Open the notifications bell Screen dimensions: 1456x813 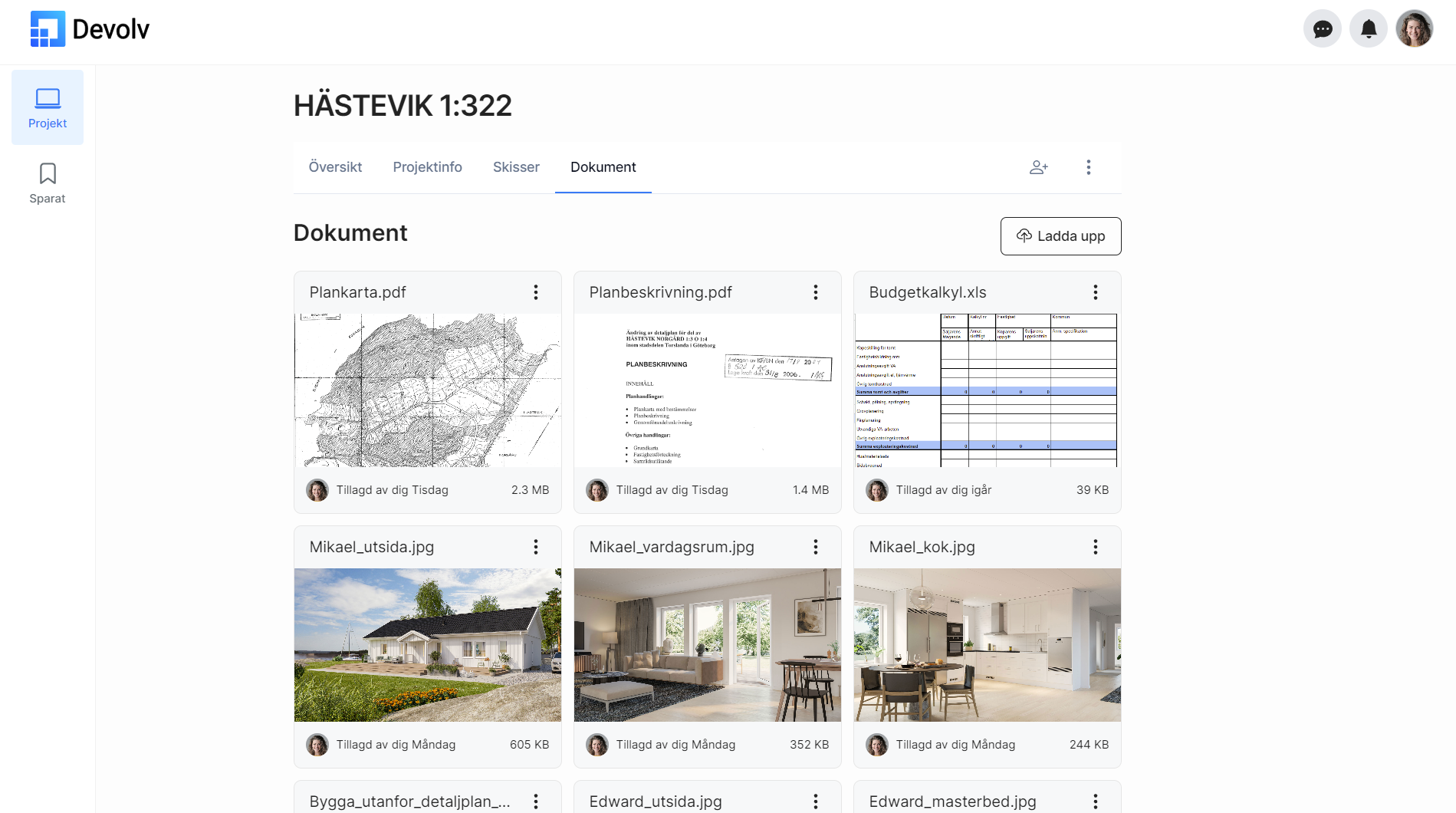[x=1369, y=29]
